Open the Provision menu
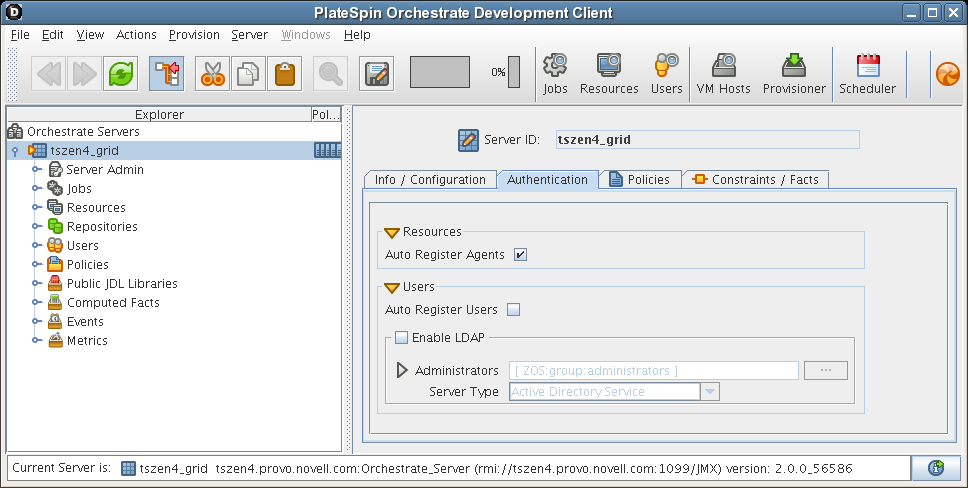Viewport: 968px width, 488px height. click(x=194, y=35)
